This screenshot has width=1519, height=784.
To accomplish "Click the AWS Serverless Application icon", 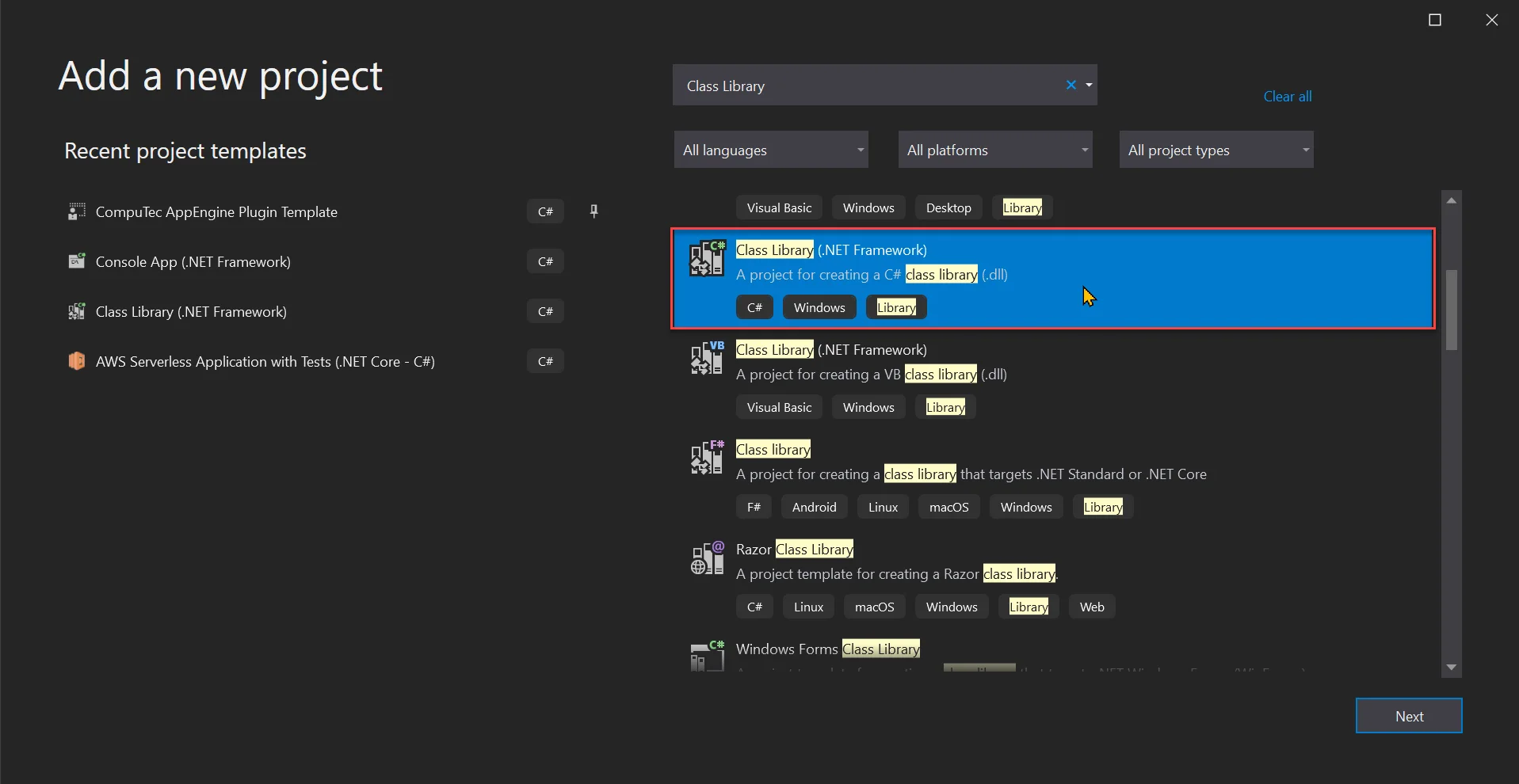I will (x=77, y=361).
